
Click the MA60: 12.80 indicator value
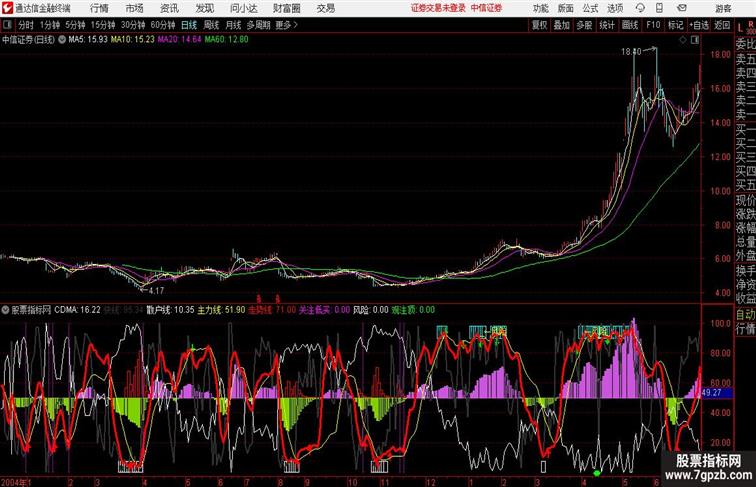pos(227,40)
